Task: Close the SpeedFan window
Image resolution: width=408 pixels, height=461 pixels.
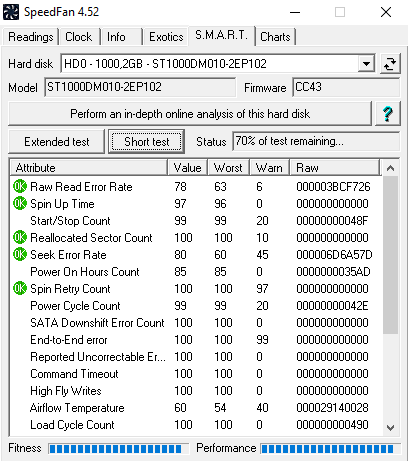Action: (x=386, y=12)
